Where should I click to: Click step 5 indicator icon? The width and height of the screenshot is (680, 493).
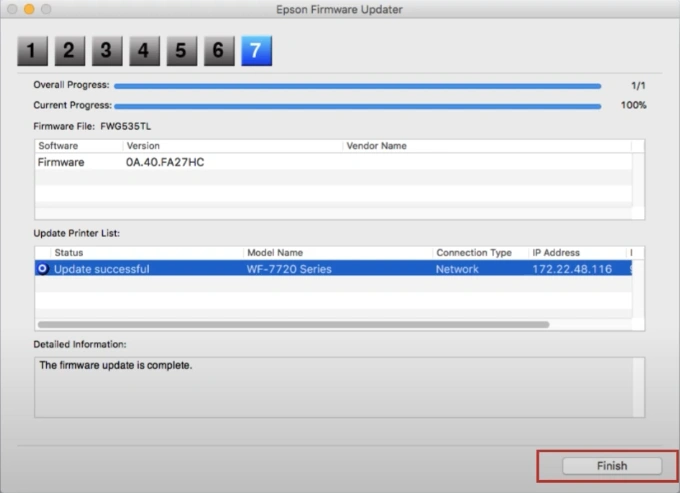coord(181,50)
